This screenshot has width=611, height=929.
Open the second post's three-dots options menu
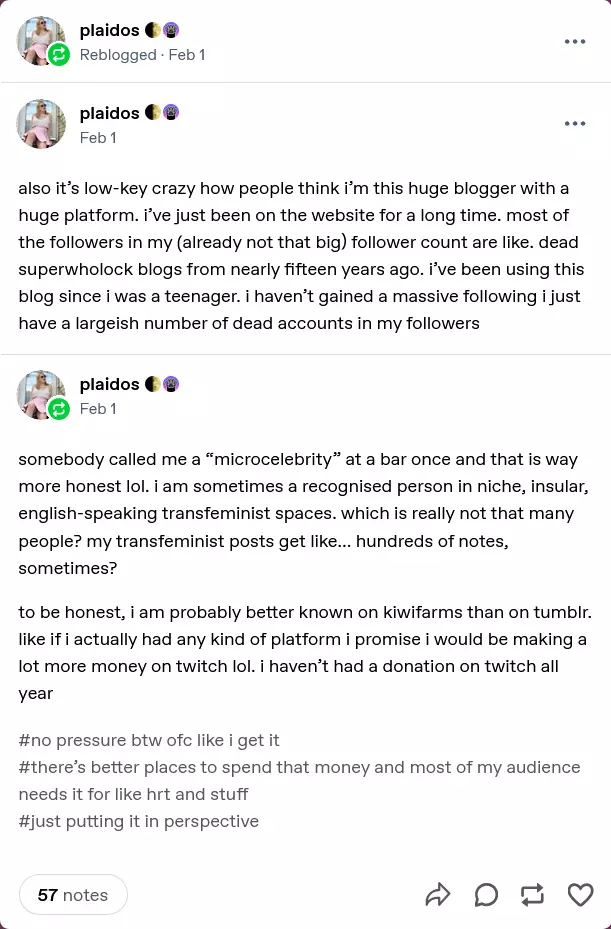tap(575, 124)
